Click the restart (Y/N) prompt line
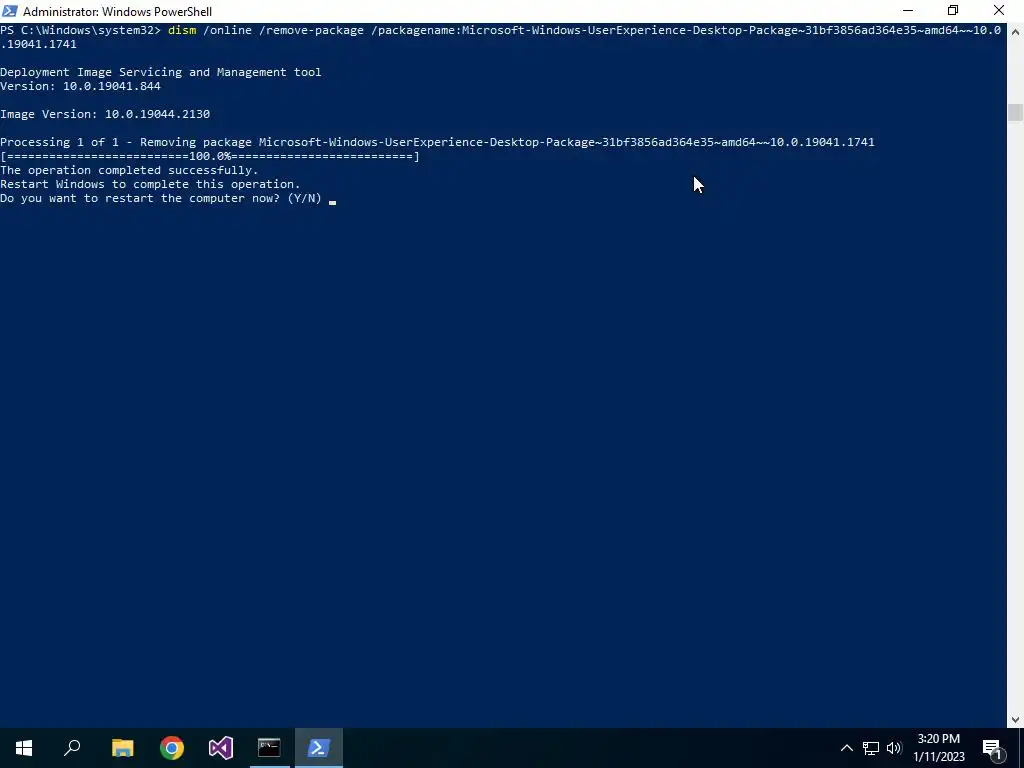The height and width of the screenshot is (768, 1024). (161, 198)
